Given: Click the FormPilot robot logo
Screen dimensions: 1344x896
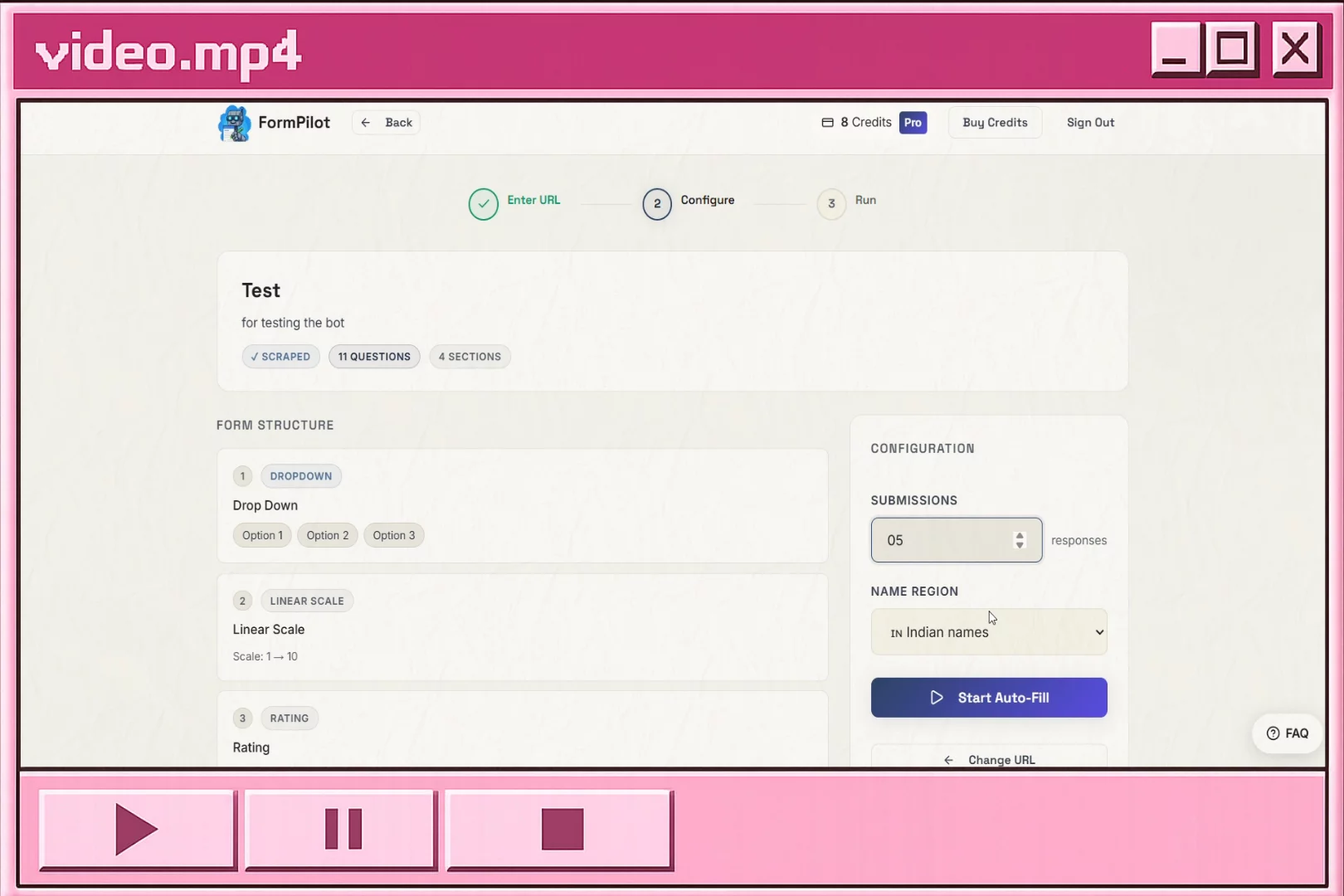Looking at the screenshot, I should (x=234, y=123).
